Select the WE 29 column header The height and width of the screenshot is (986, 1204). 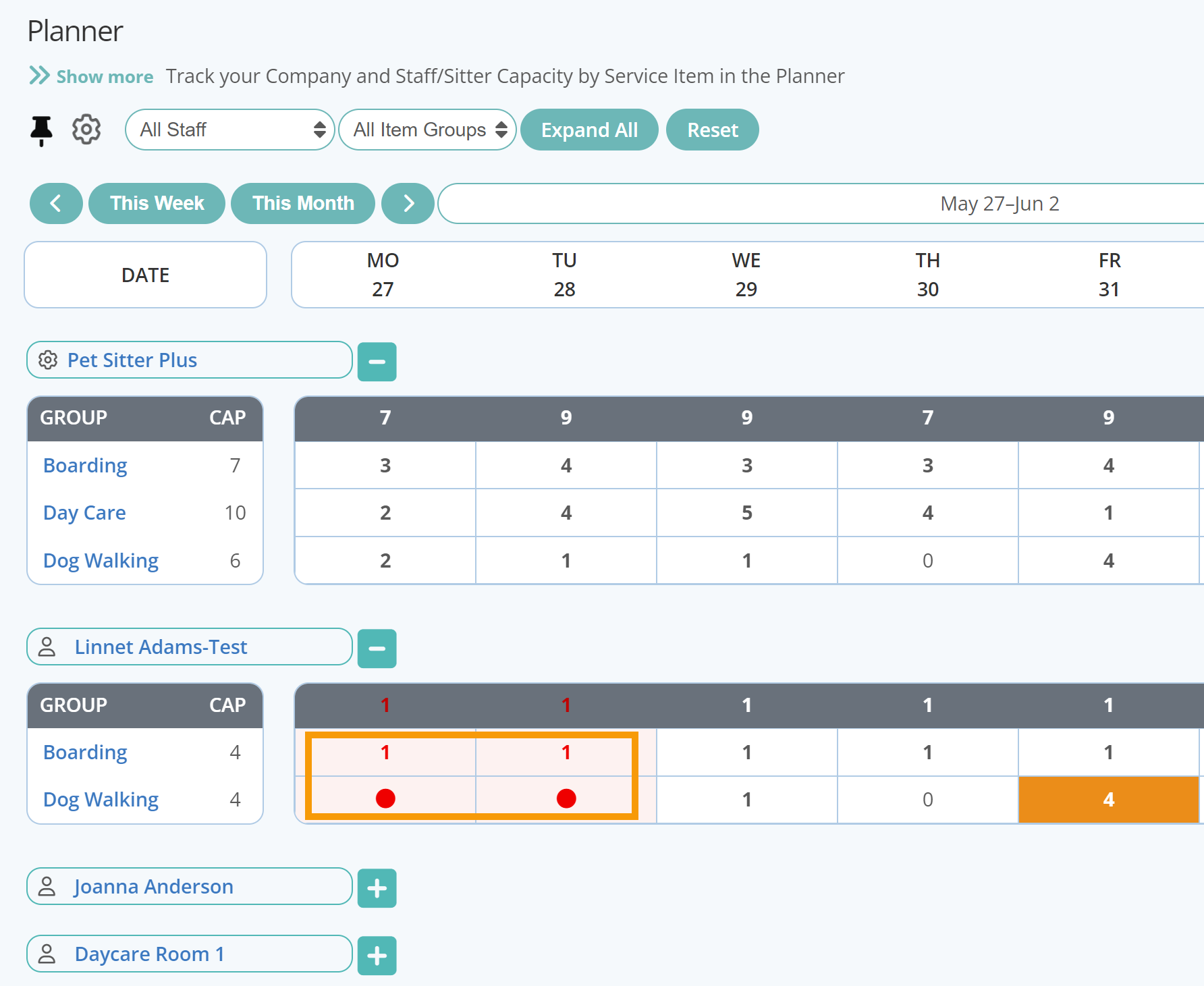click(x=746, y=275)
